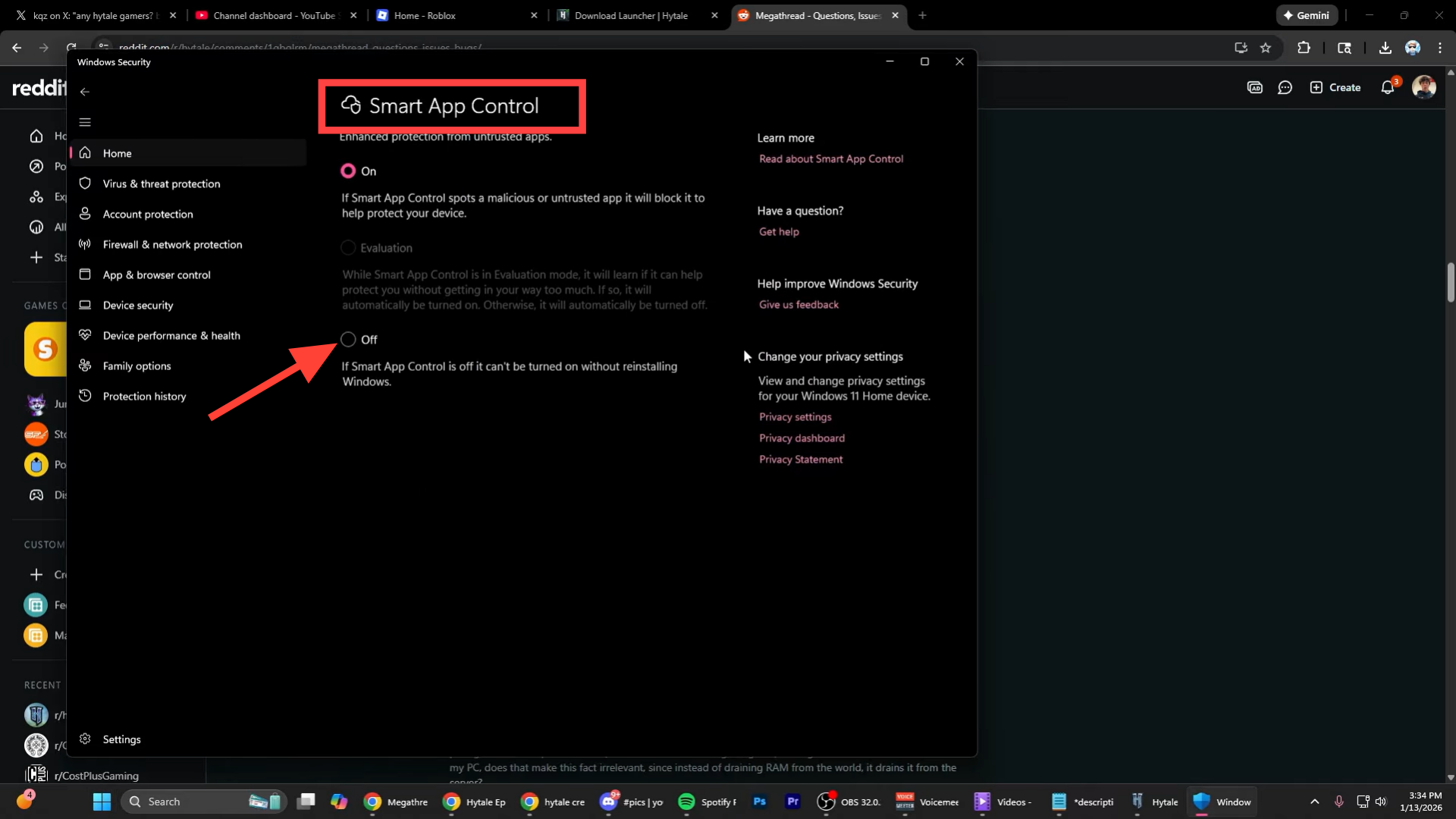Go to Device performance & health
1456x819 pixels.
pos(171,335)
